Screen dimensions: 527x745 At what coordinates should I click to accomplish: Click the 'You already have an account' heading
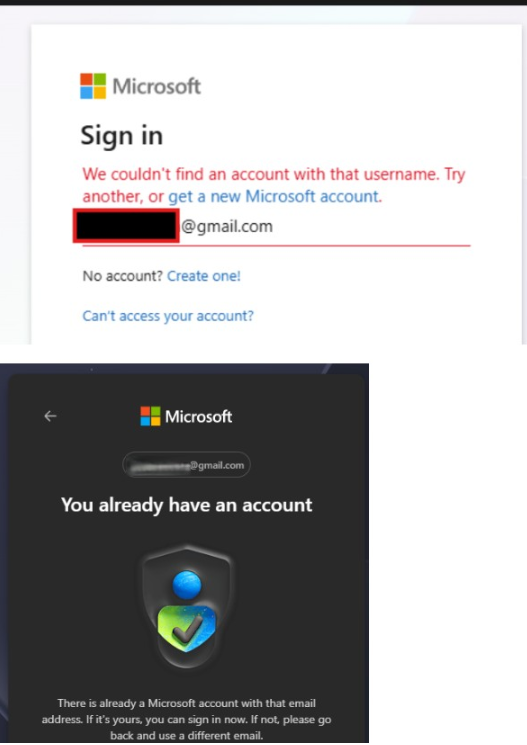[187, 506]
